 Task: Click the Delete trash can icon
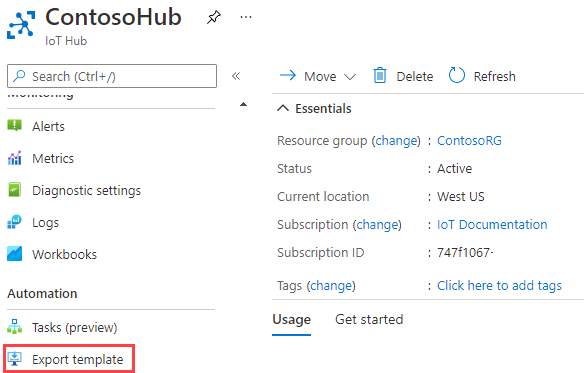tap(380, 76)
